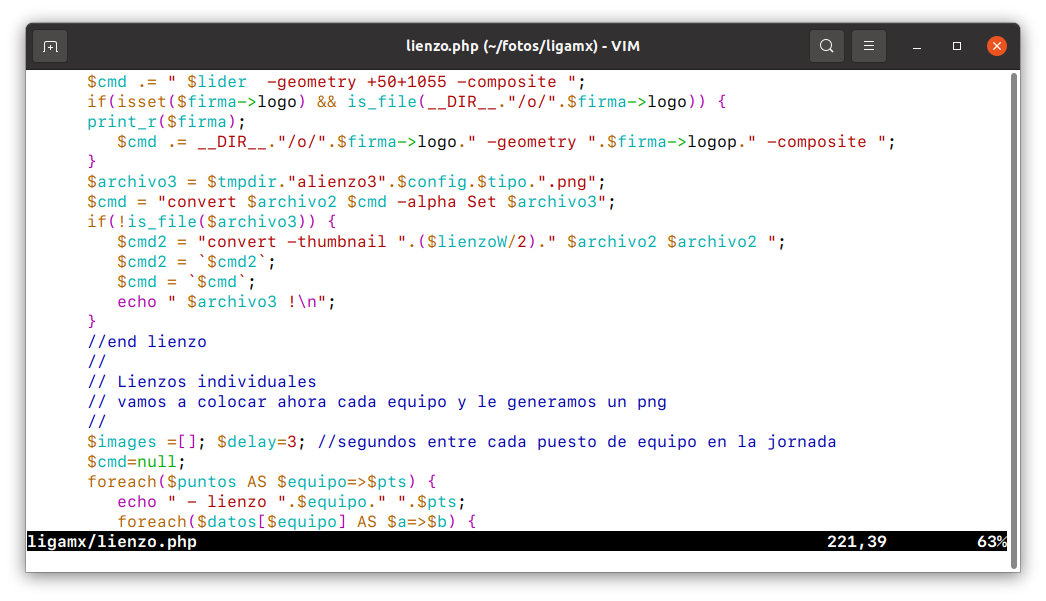The height and width of the screenshot is (601, 1046).
Task: Click '//segundos entre cada puesto' comment
Action: click(577, 442)
